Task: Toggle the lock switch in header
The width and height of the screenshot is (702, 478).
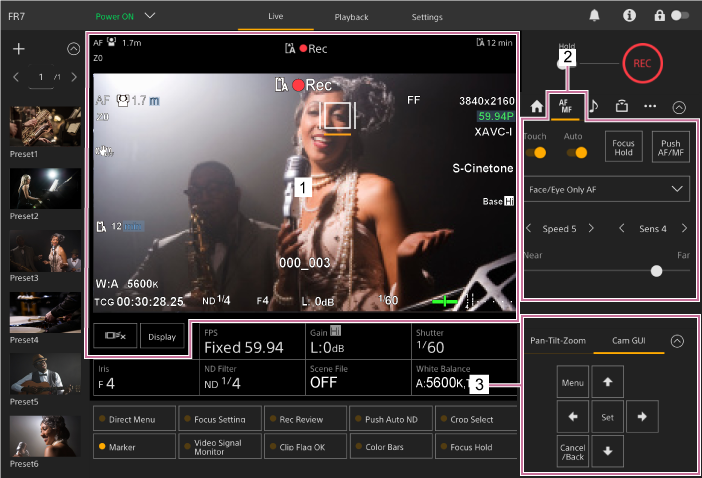Action: click(x=680, y=16)
